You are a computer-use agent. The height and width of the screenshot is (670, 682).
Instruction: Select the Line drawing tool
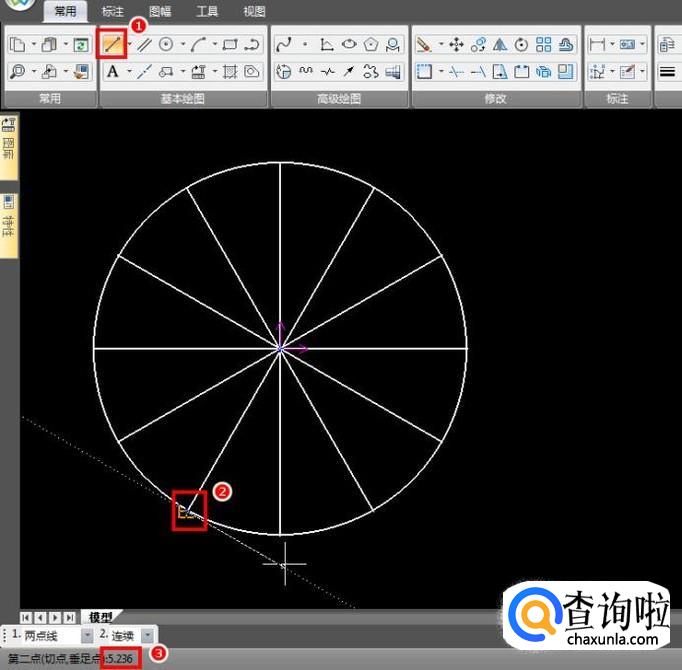point(111,44)
